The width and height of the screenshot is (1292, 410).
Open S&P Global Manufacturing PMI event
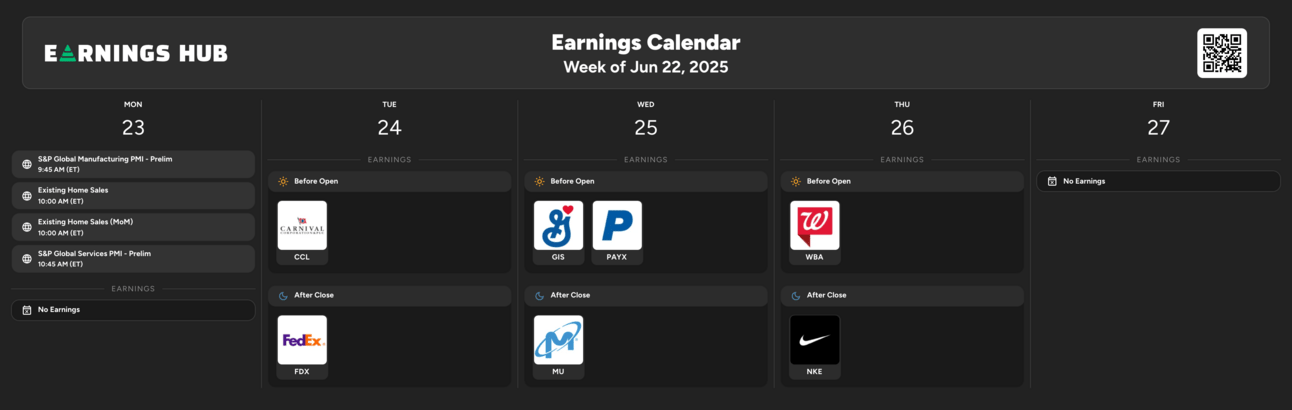coord(133,164)
